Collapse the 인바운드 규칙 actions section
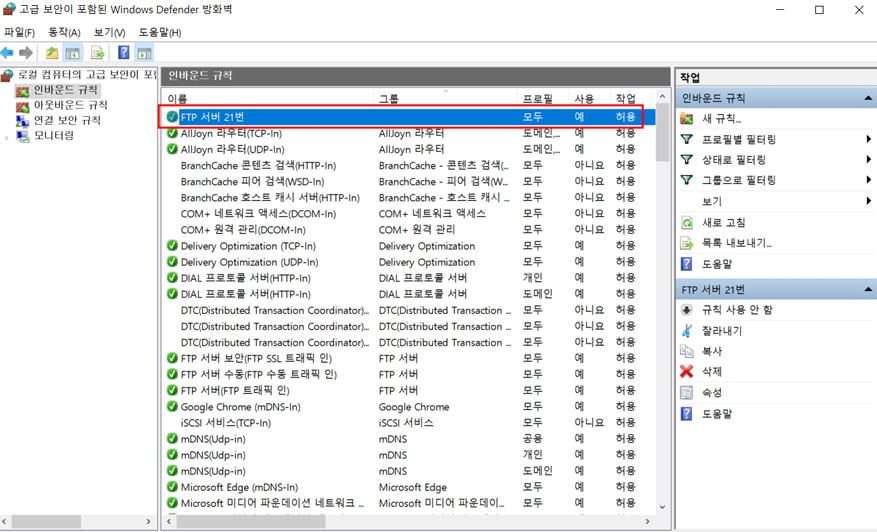This screenshot has width=877, height=532. point(867,98)
